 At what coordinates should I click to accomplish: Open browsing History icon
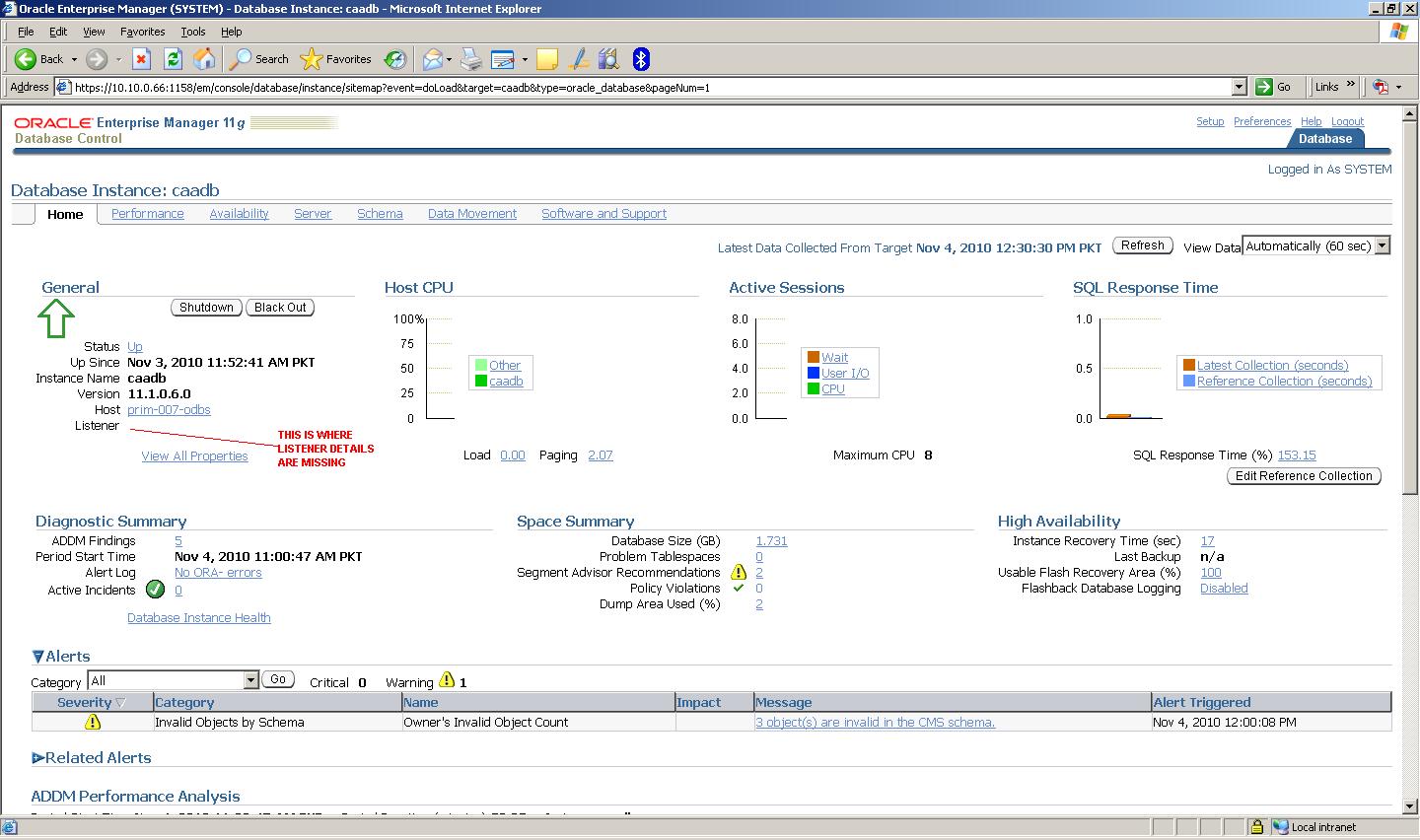click(x=394, y=59)
